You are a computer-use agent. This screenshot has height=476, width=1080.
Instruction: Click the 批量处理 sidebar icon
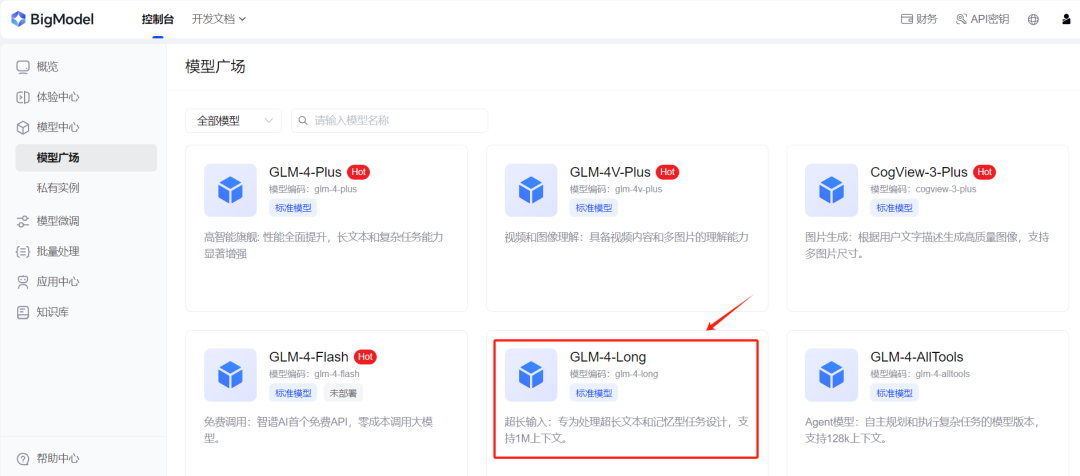(x=23, y=251)
